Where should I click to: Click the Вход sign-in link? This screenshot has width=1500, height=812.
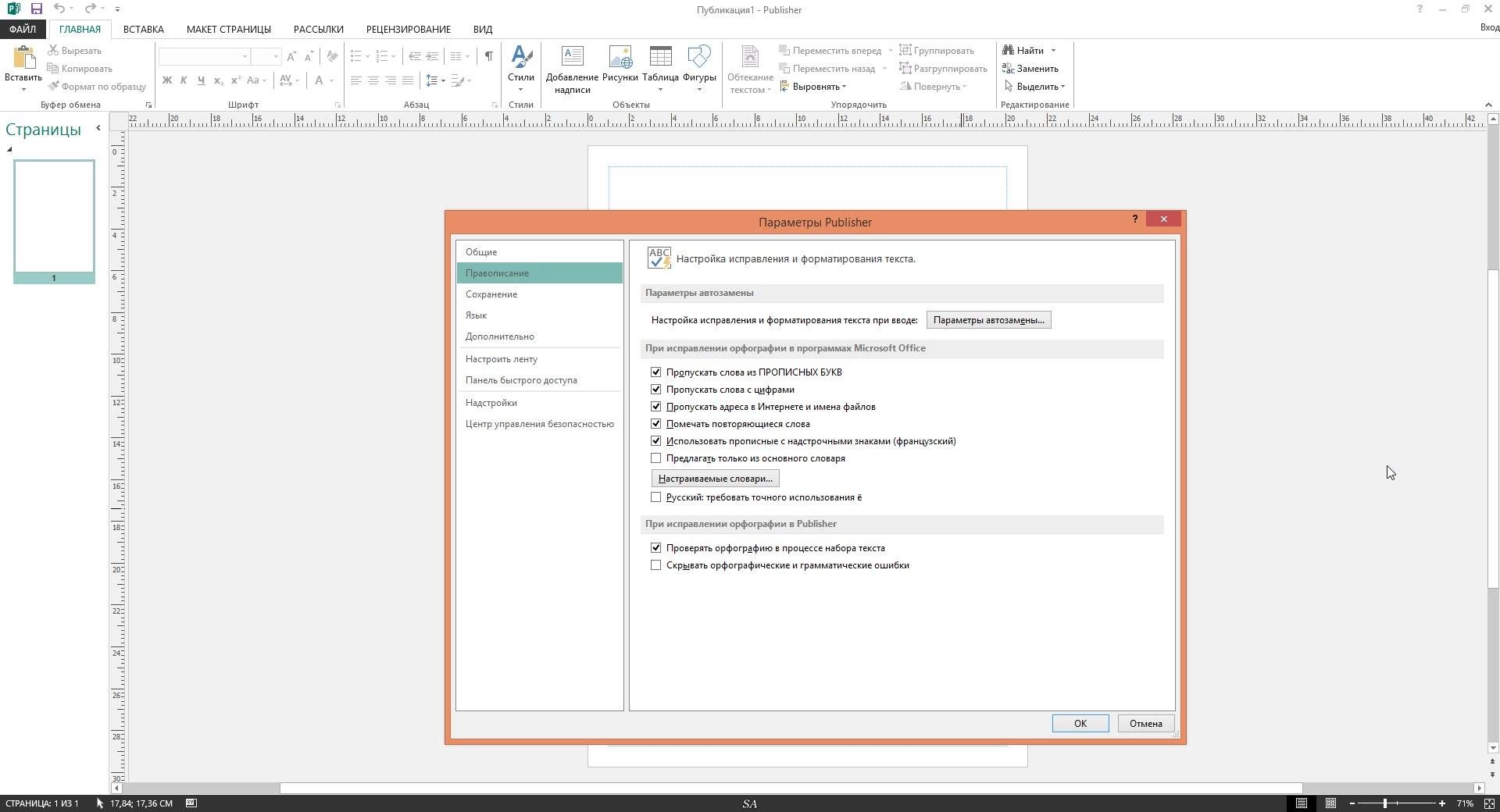(1489, 27)
